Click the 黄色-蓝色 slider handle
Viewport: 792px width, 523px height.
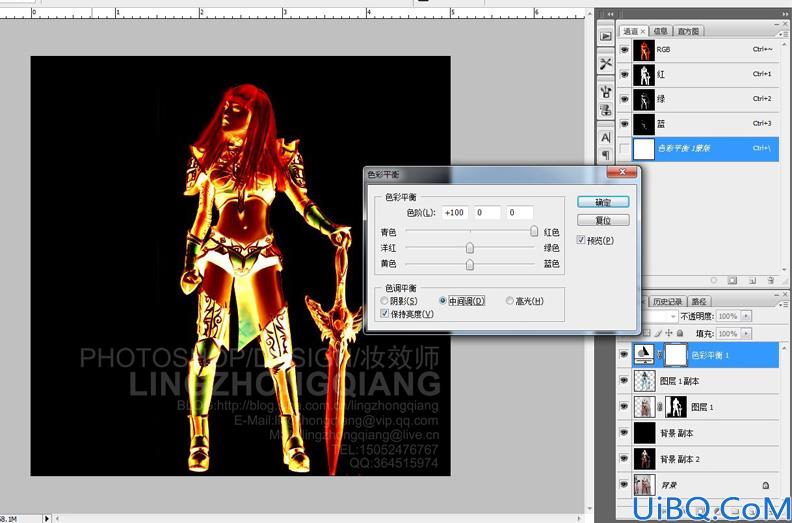(x=470, y=264)
